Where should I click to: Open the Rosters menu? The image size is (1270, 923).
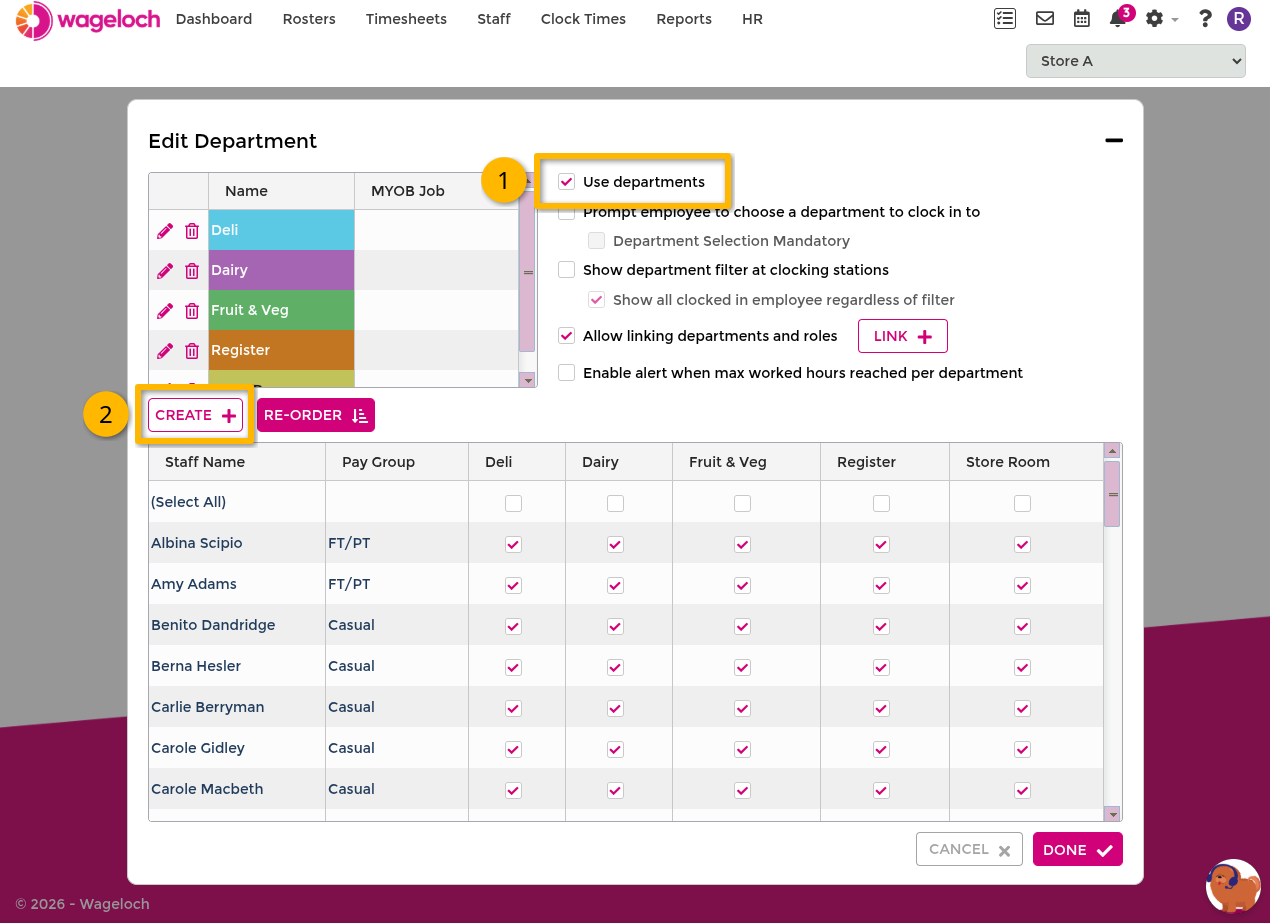tap(309, 19)
